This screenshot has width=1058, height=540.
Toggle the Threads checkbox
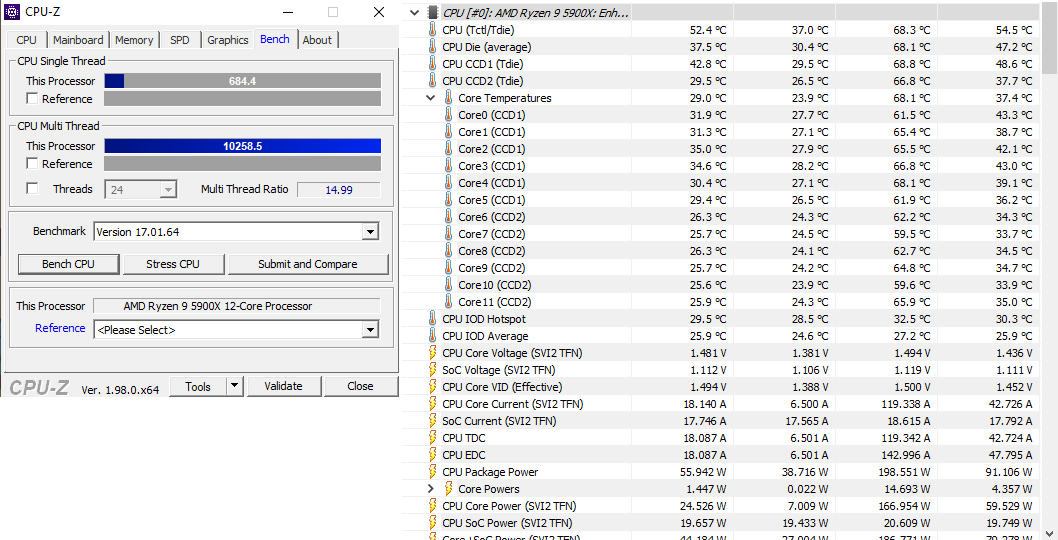click(32, 188)
